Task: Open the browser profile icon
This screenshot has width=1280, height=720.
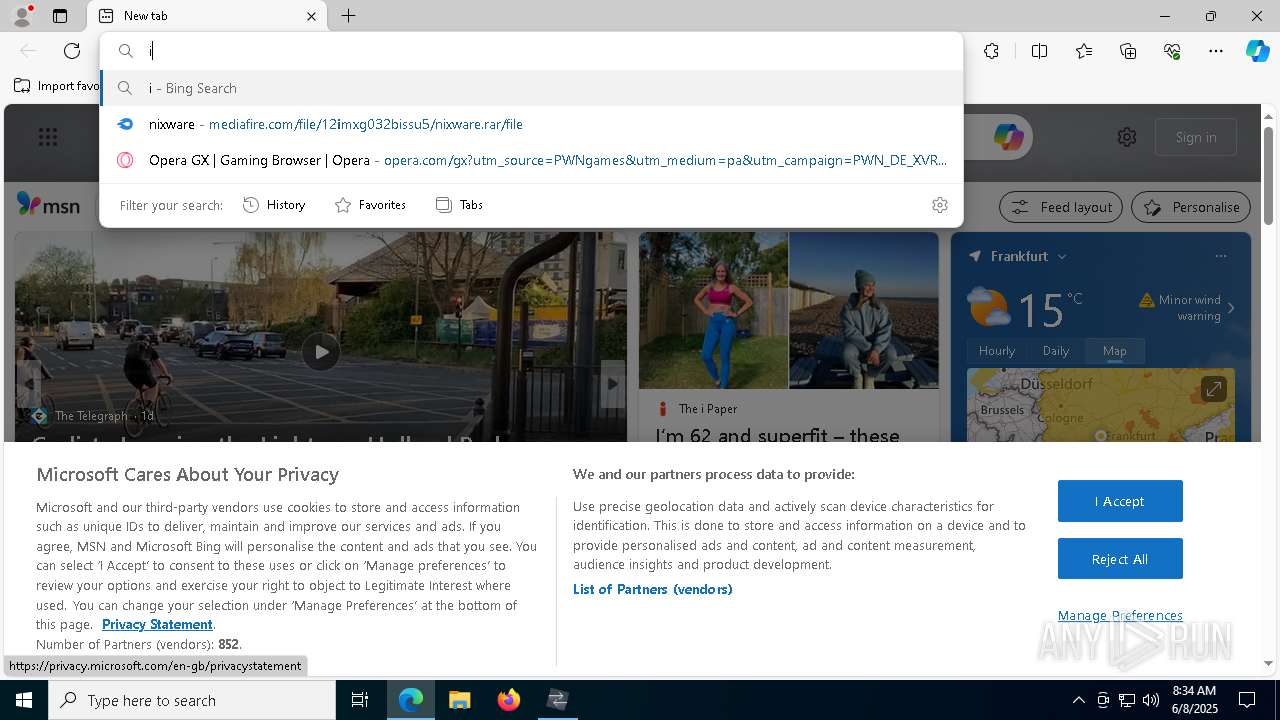Action: point(21,16)
